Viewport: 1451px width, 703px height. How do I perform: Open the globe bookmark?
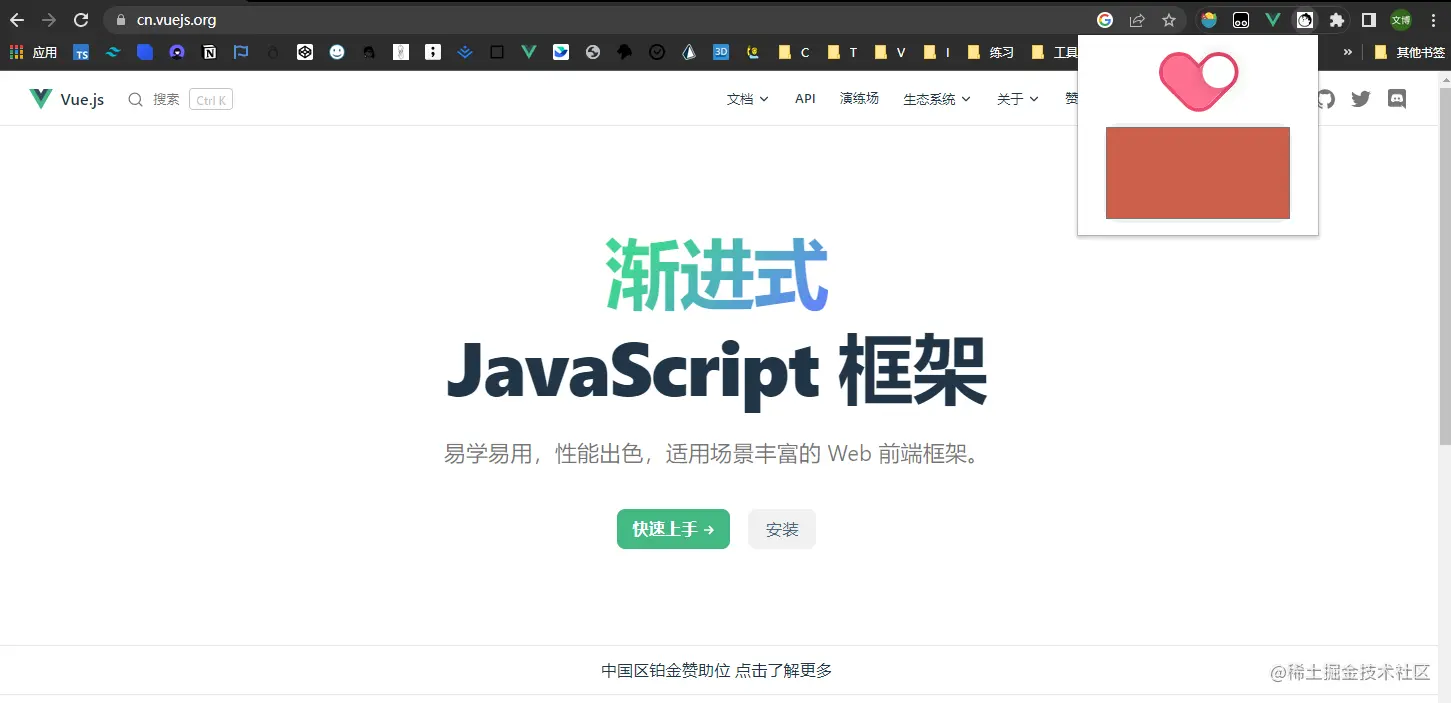593,52
